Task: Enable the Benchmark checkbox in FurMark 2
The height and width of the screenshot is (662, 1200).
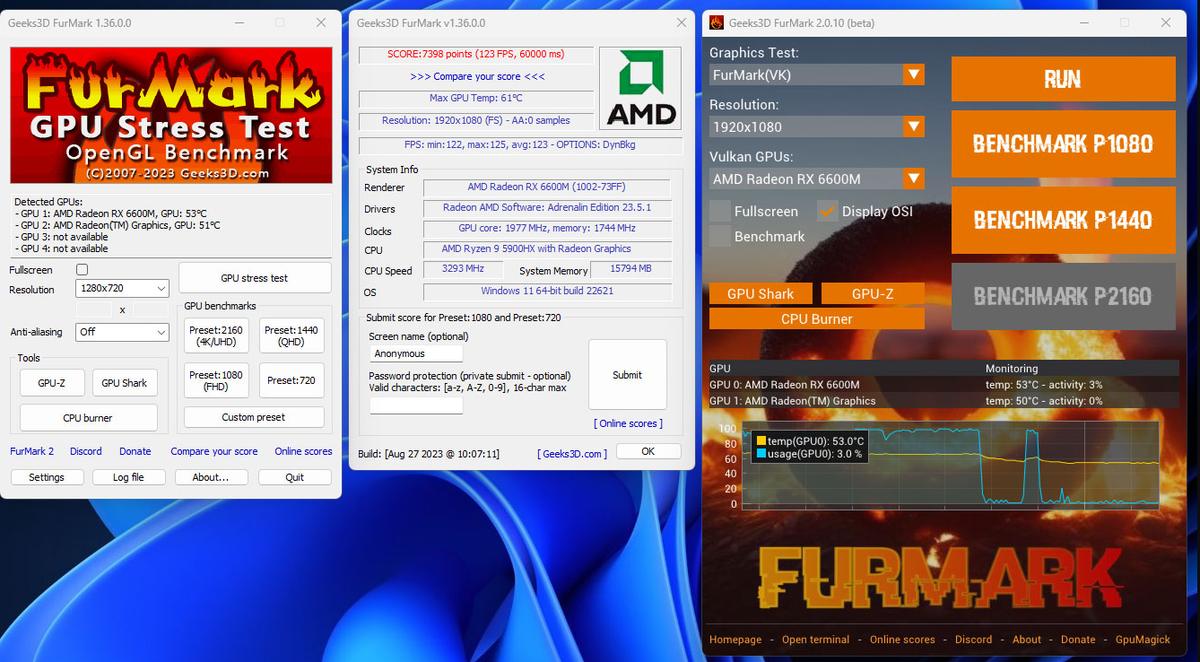Action: [719, 236]
